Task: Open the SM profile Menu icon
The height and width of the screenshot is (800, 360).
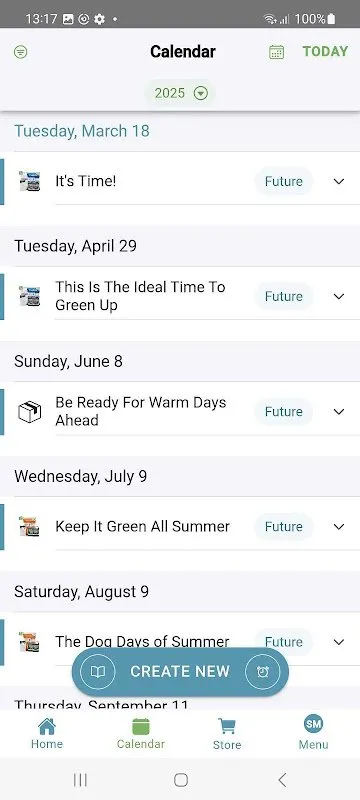Action: [313, 723]
